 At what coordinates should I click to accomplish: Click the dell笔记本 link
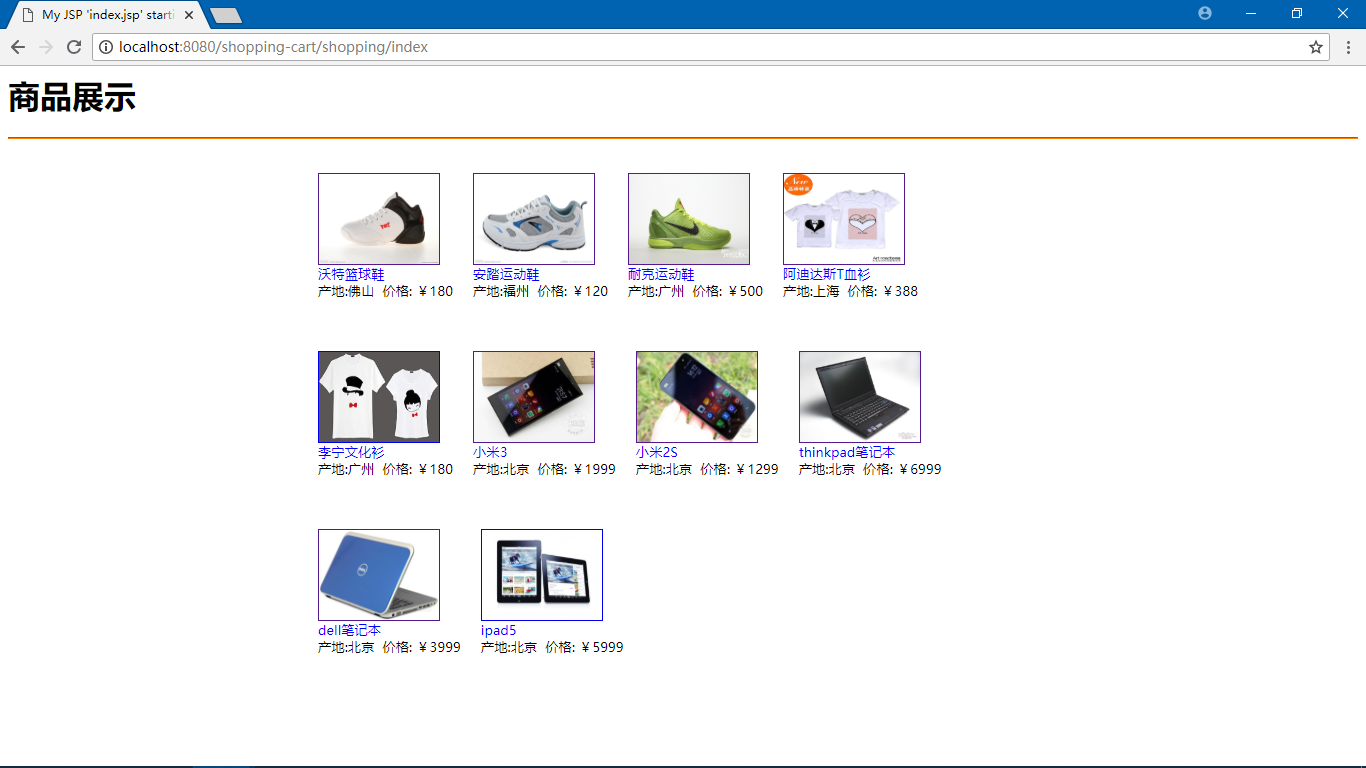click(x=349, y=630)
